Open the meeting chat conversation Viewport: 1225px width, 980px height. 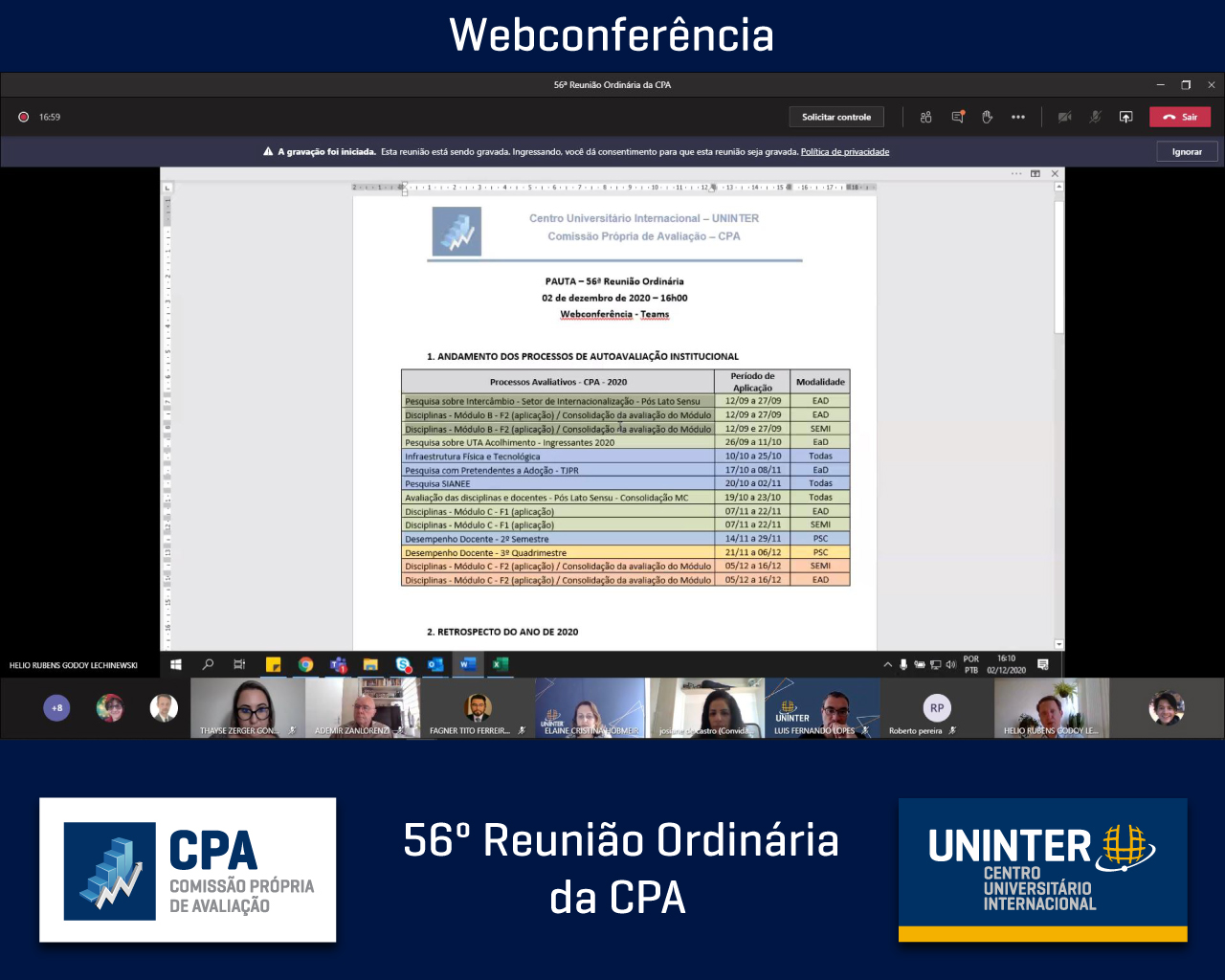tap(957, 117)
